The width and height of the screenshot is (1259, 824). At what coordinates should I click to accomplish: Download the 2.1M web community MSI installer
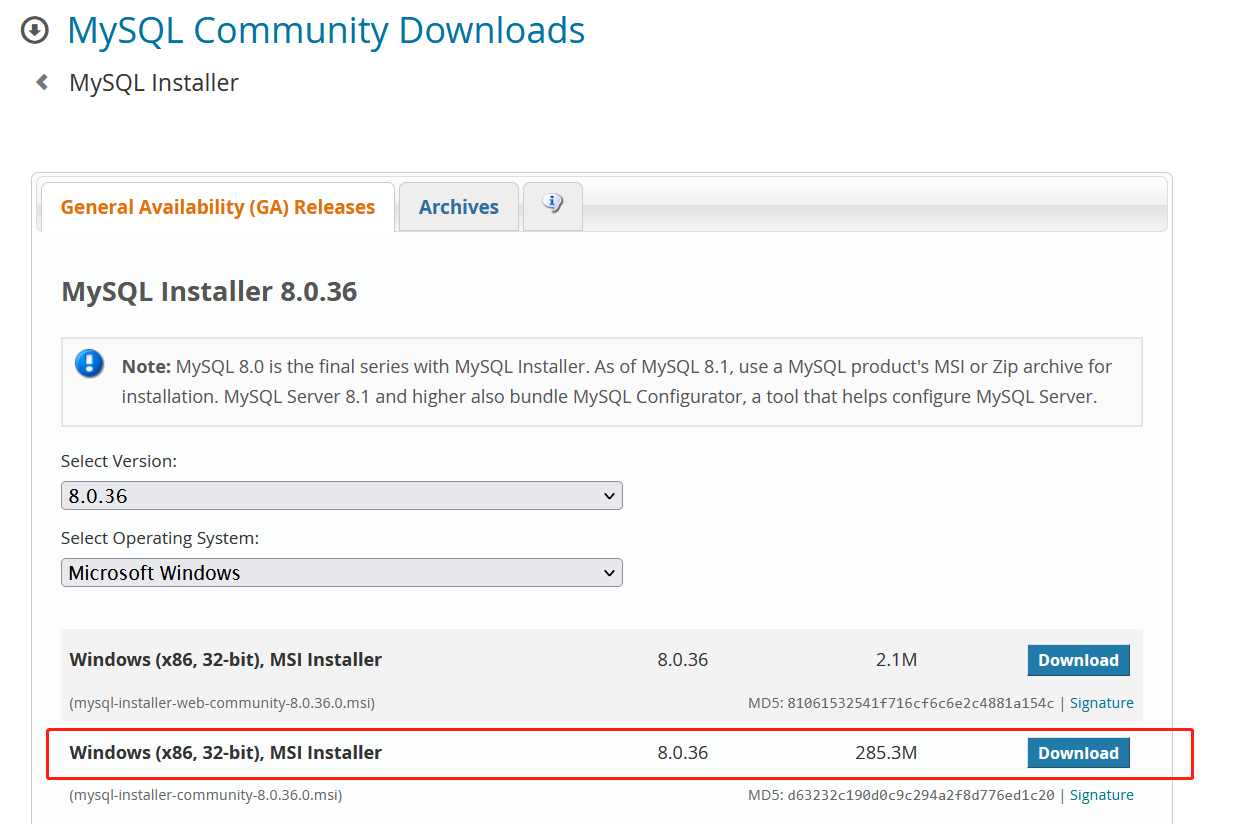[x=1079, y=660]
